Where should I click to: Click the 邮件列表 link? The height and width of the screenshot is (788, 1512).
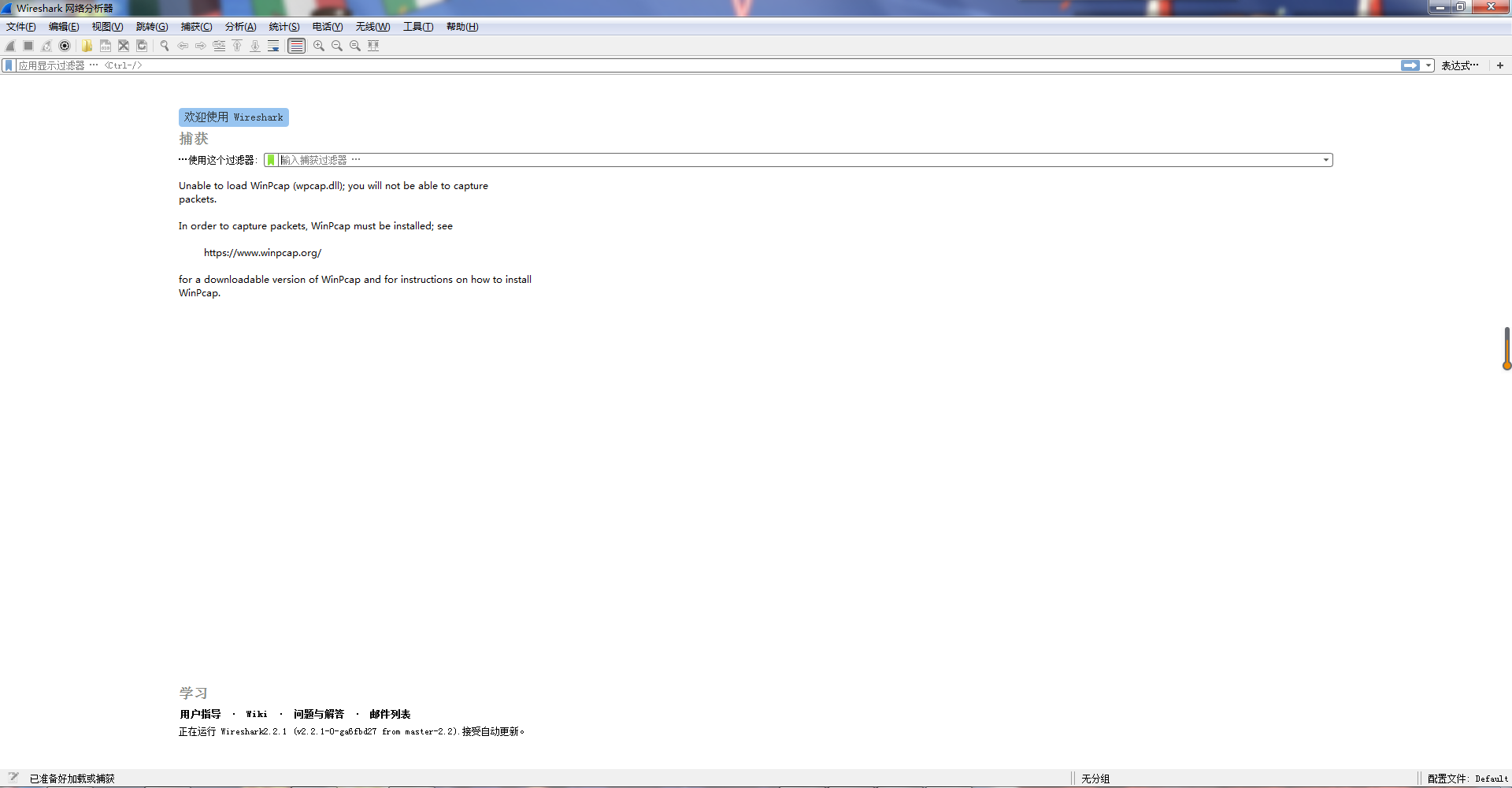tap(390, 714)
